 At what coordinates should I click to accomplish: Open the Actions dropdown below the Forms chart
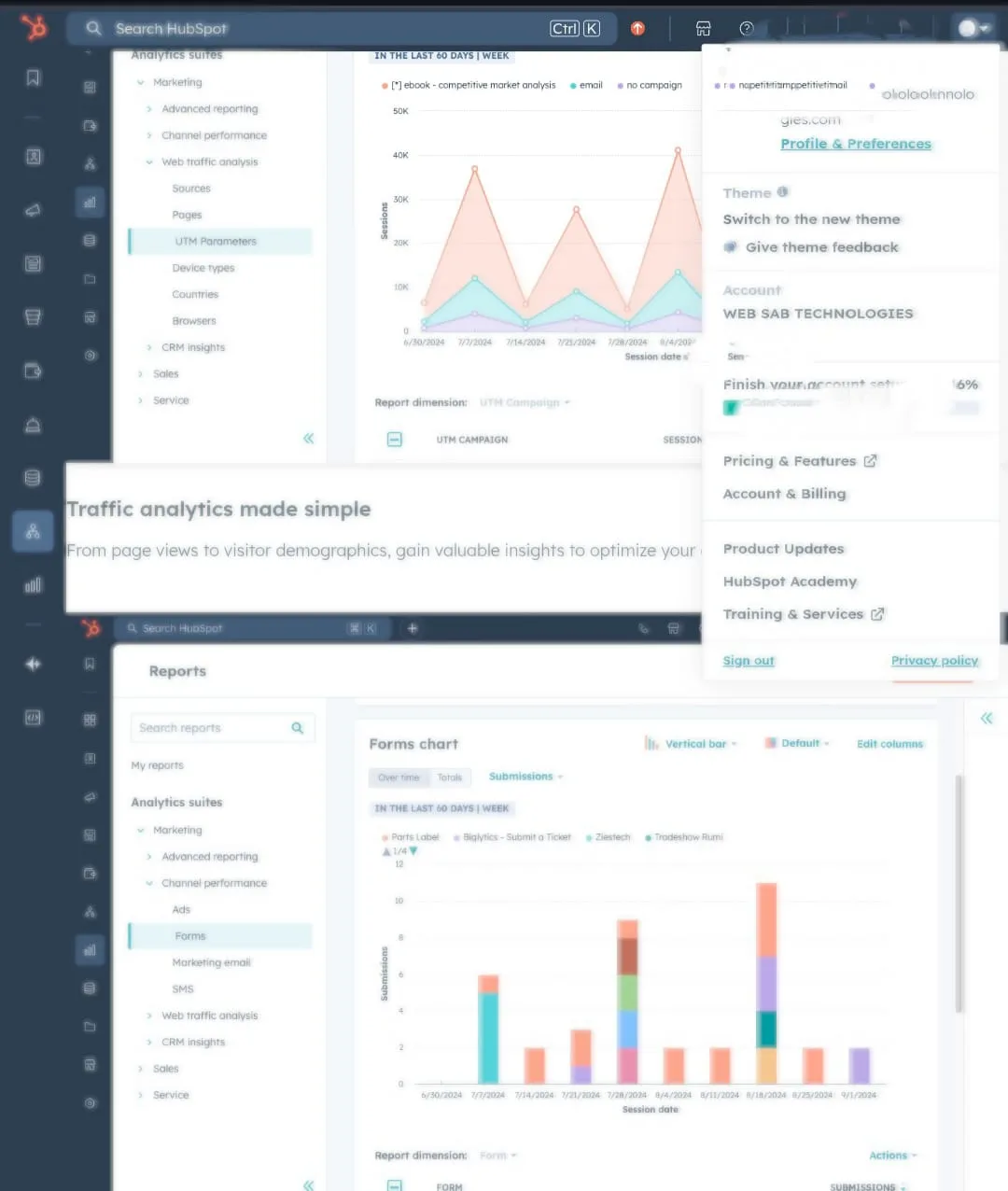(893, 1156)
